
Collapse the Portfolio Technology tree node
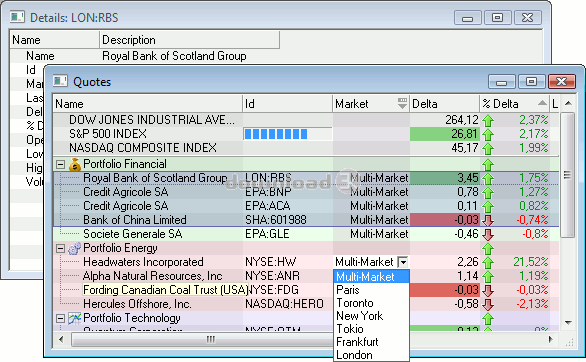(61, 318)
